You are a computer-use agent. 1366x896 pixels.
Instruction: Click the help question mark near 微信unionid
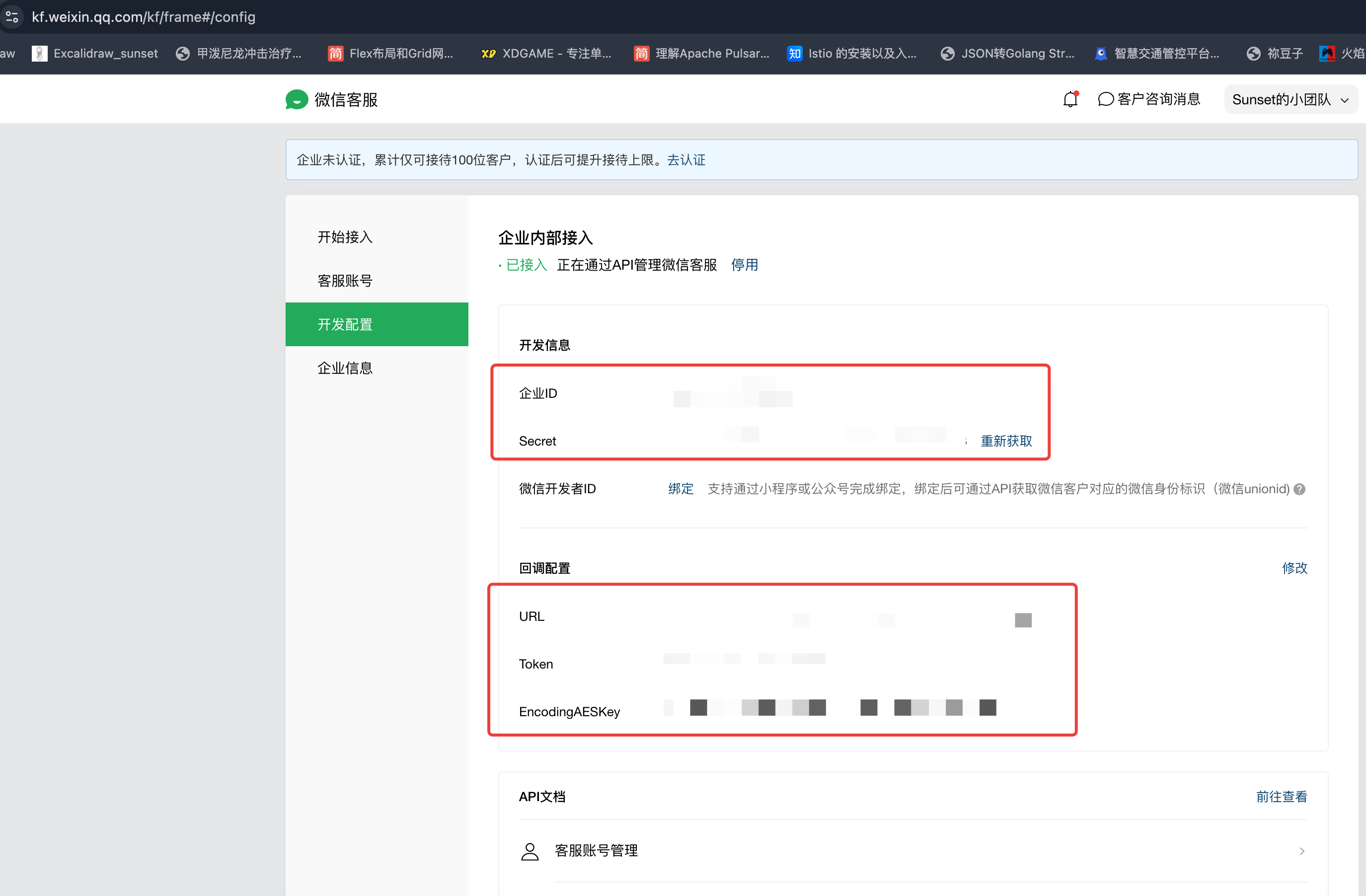tap(1300, 489)
